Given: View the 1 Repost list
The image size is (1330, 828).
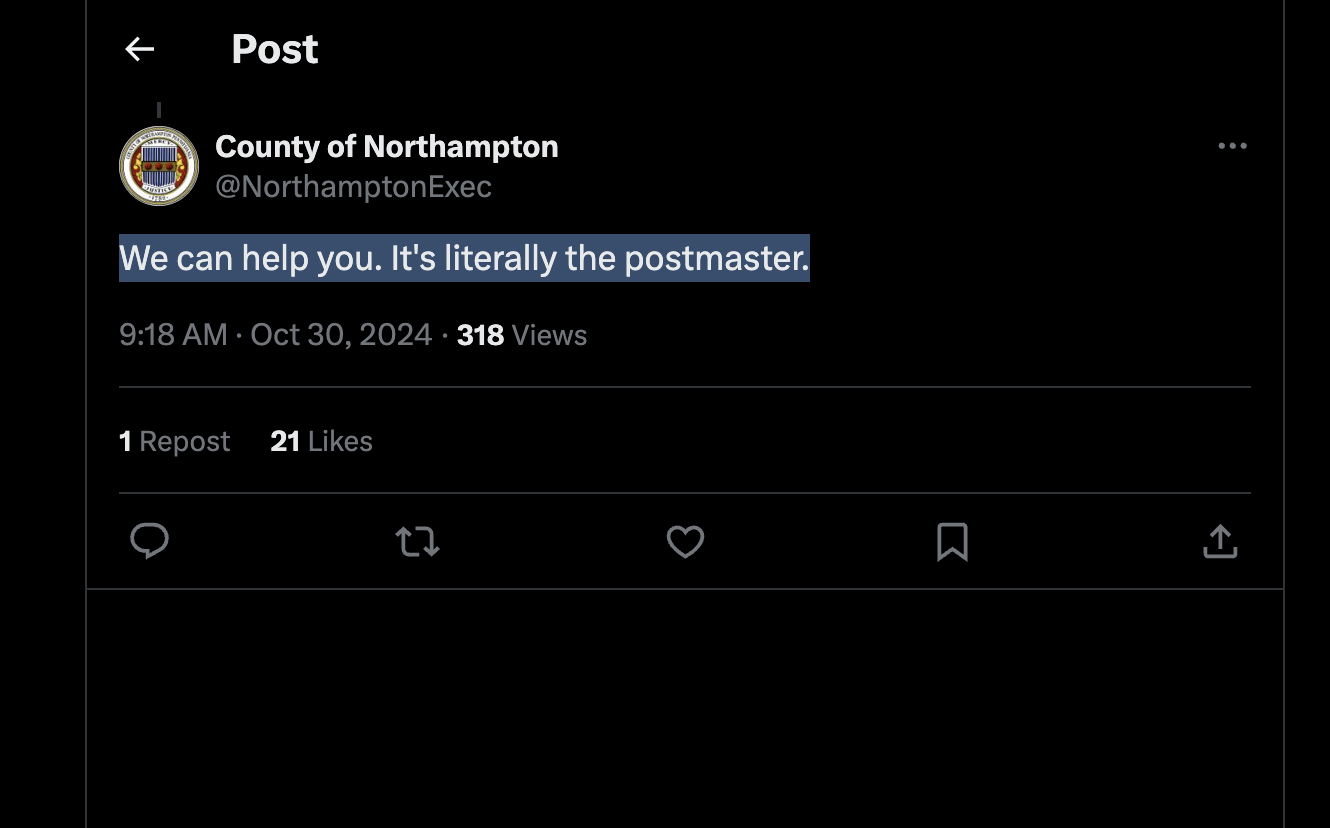Looking at the screenshot, I should [174, 441].
